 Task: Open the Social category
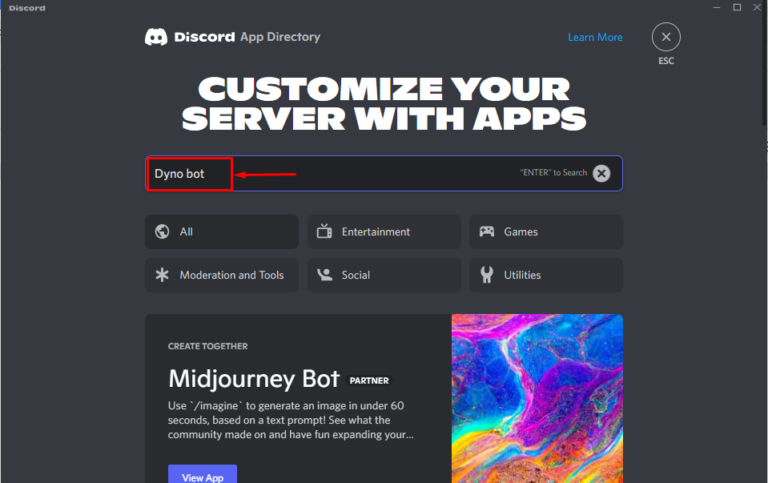click(x=384, y=275)
